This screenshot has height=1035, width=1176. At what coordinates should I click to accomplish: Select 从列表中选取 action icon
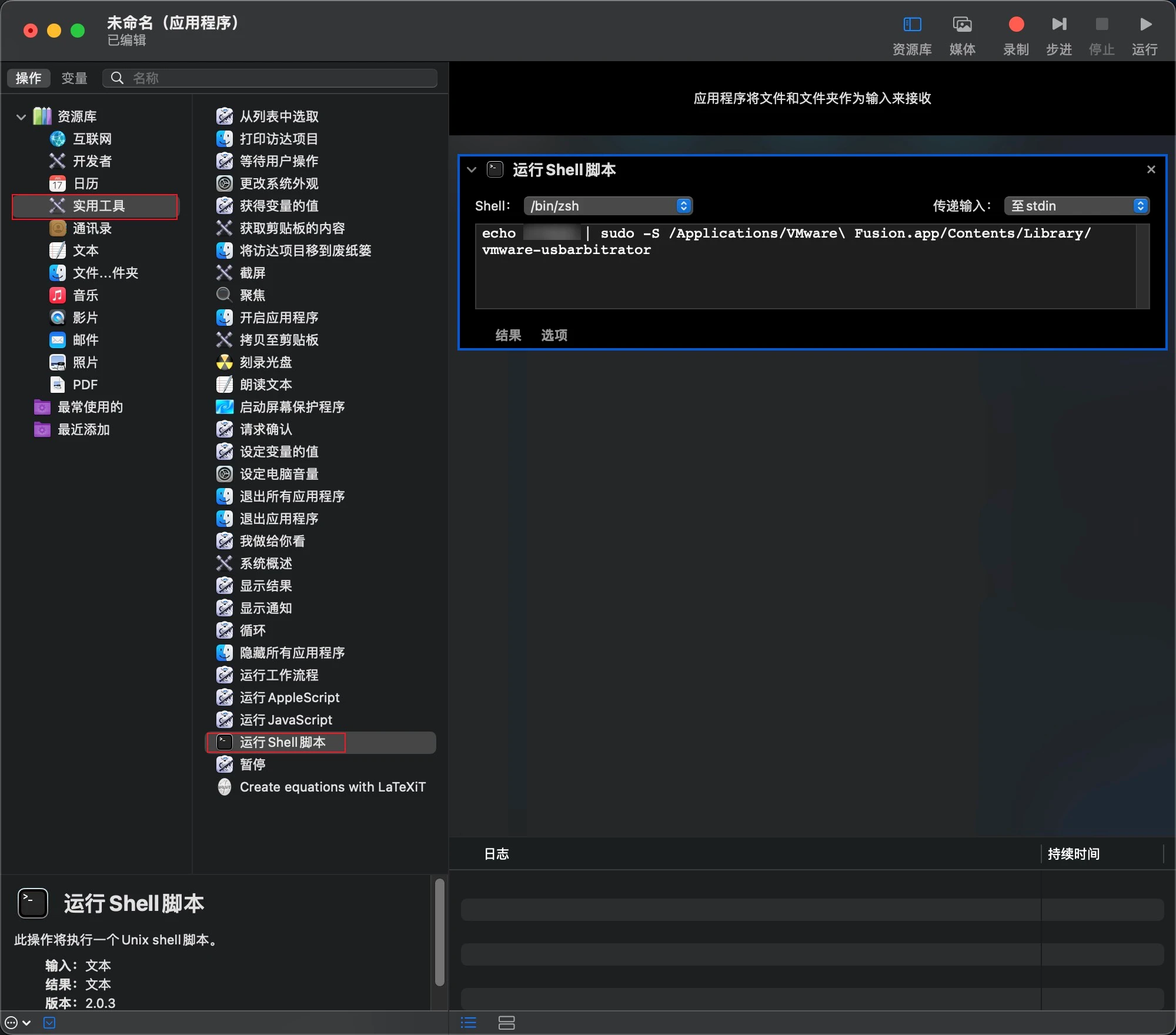point(225,116)
